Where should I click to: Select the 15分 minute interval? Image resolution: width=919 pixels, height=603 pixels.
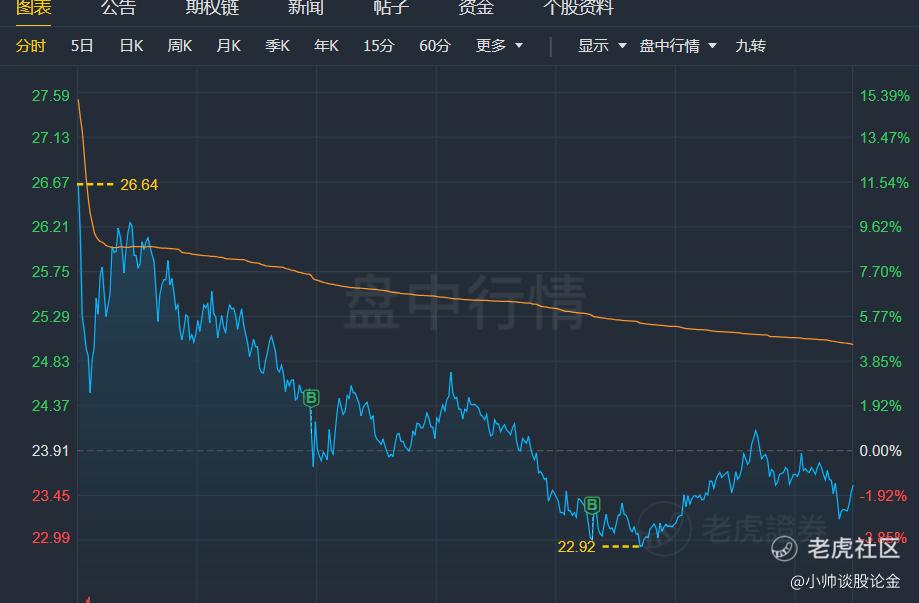tap(379, 46)
